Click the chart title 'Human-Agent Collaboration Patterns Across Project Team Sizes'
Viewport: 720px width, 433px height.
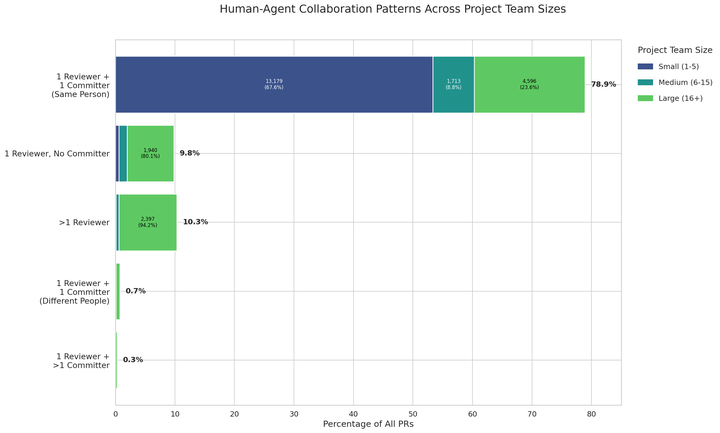393,9
